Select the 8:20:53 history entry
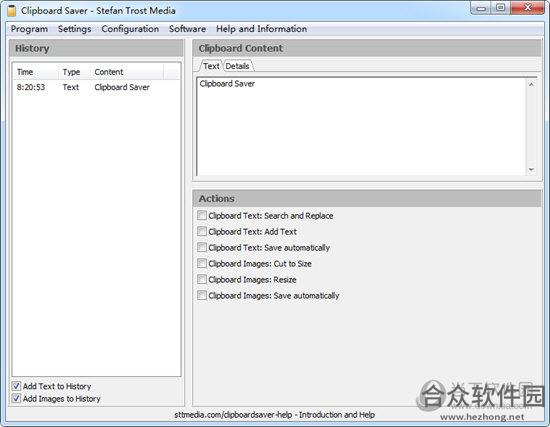 96,87
